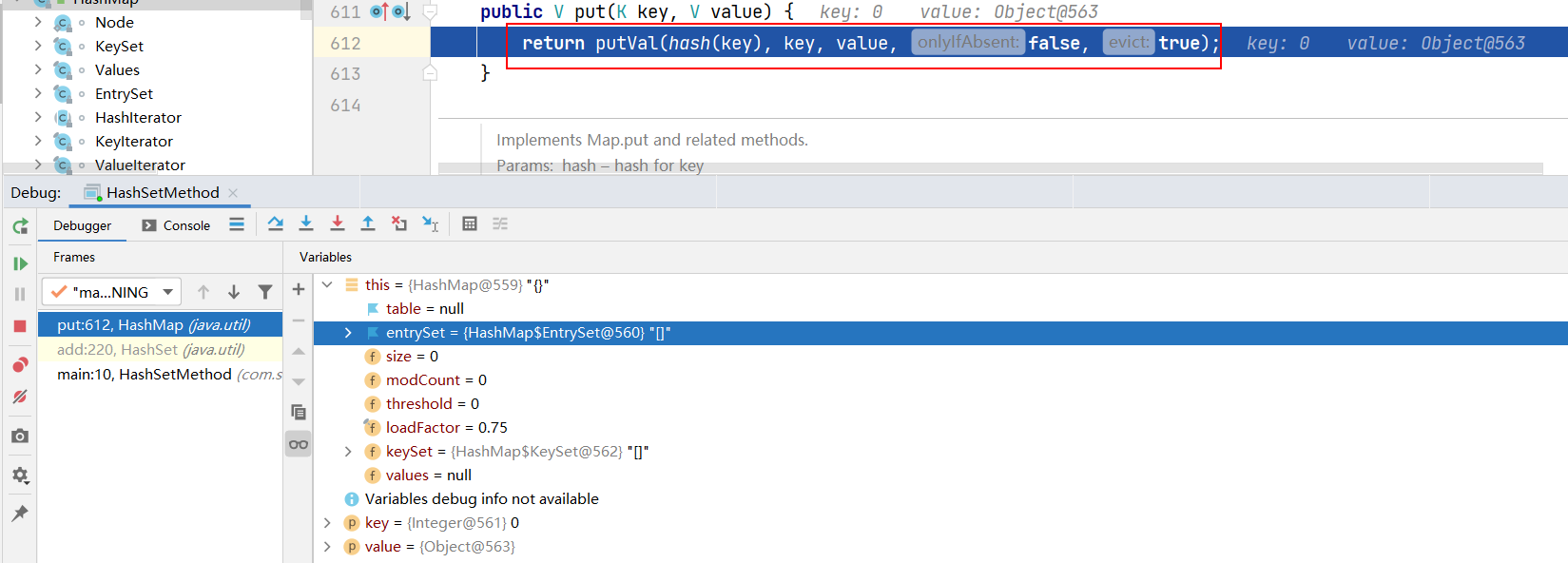1568x563 pixels.
Task: Expand the EntrySet class in structure
Action: click(x=38, y=93)
